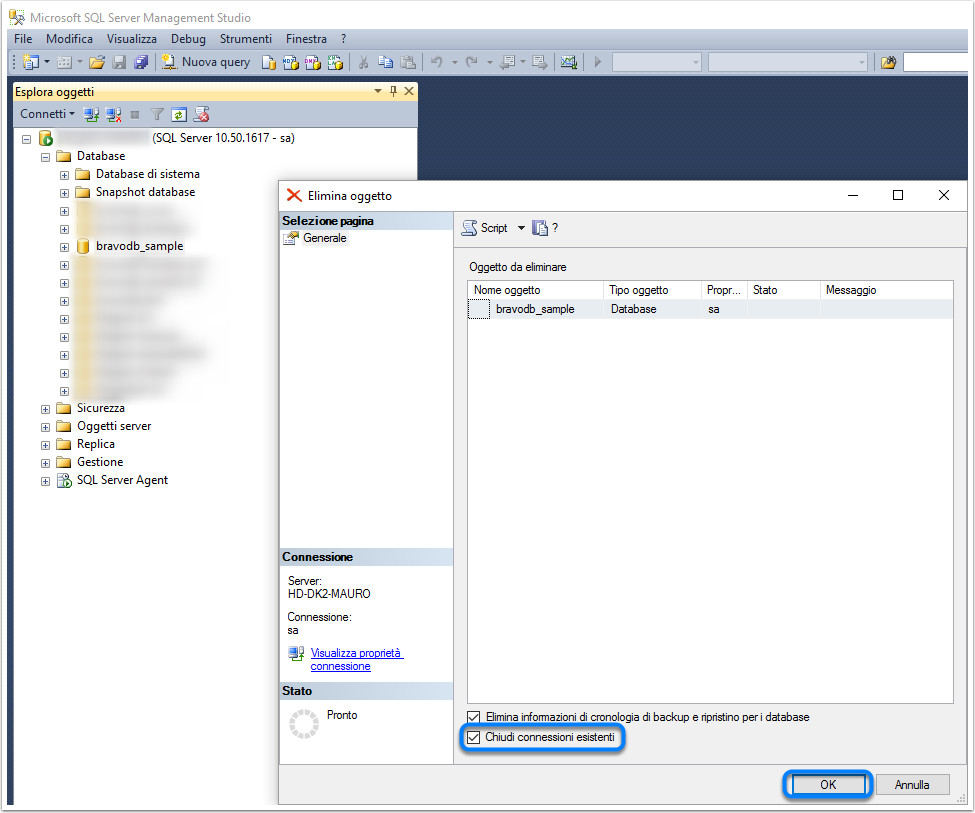Open the Strumenti menu

[x=246, y=39]
